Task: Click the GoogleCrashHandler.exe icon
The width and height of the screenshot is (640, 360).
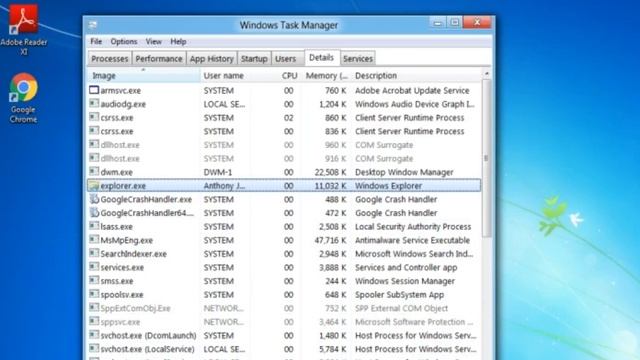Action: [94, 199]
